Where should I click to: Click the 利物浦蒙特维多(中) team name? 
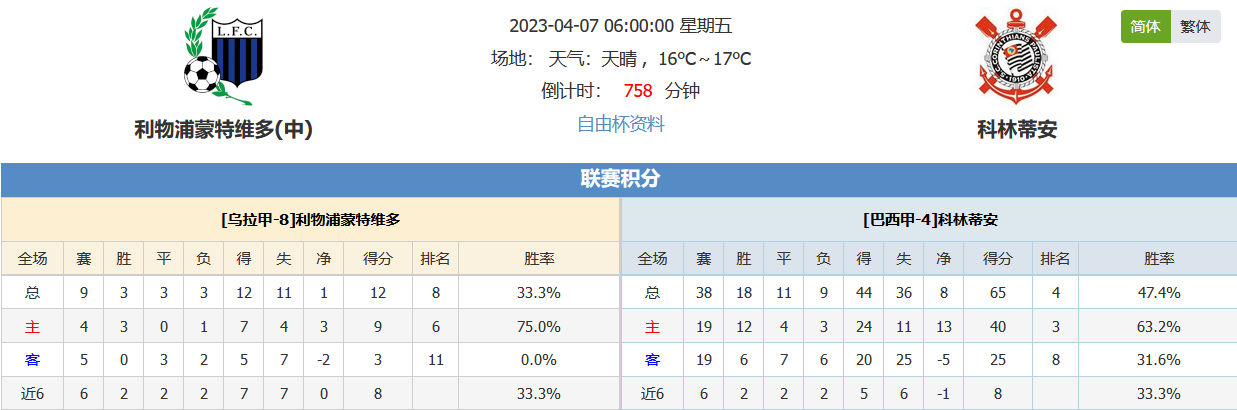(x=224, y=129)
